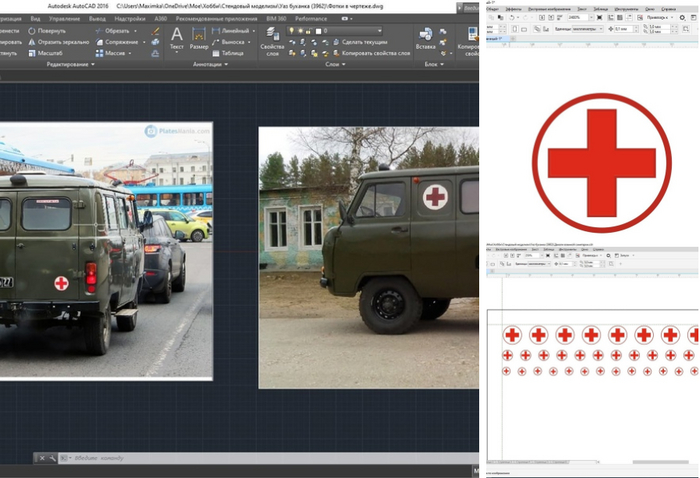Open Текст menu in upper CorelDRAW

[x=582, y=9]
